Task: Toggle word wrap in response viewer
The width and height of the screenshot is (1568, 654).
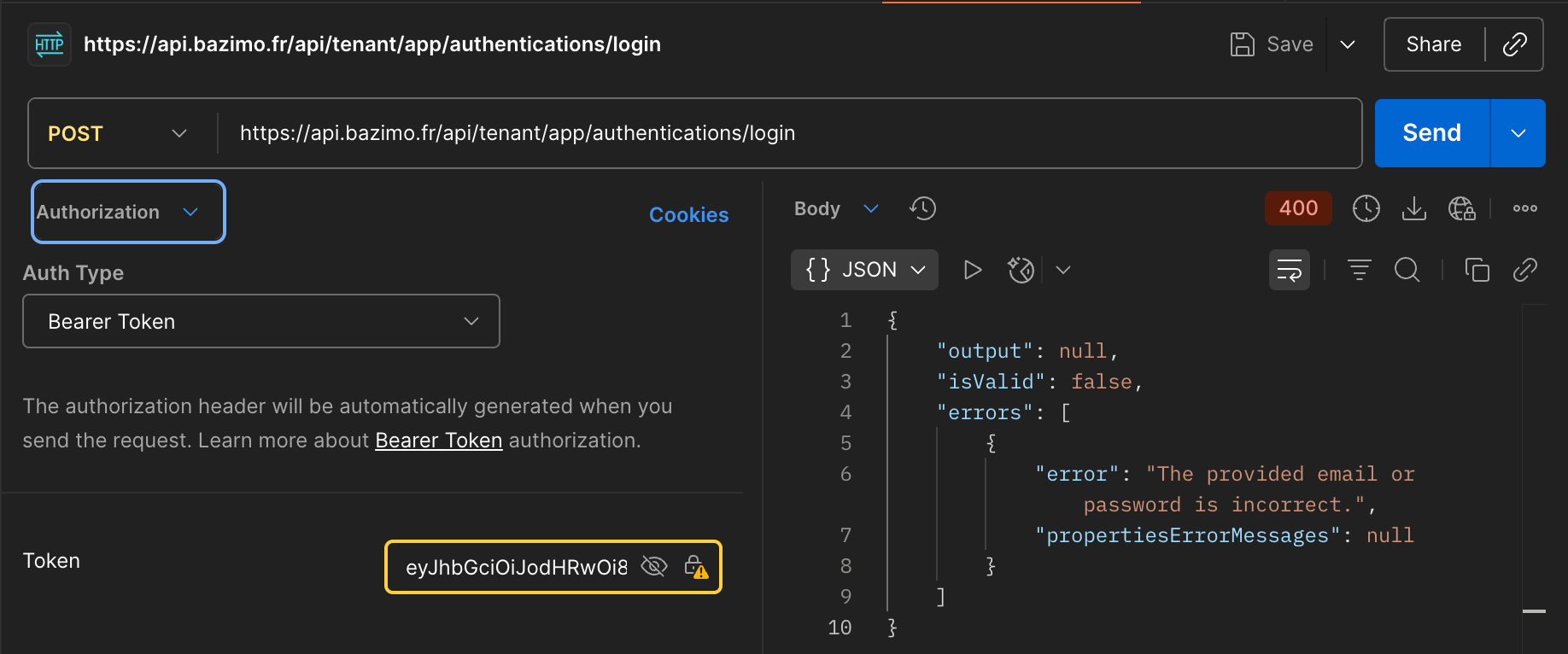Action: (x=1289, y=270)
